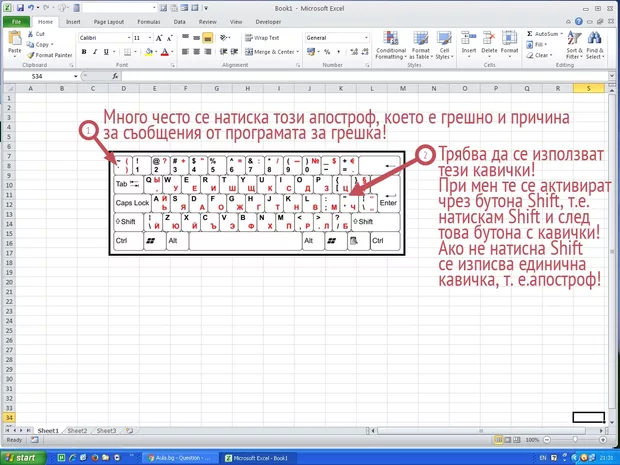Switch to Sheet2 worksheet tab
This screenshot has height=465, width=620.
(77, 431)
